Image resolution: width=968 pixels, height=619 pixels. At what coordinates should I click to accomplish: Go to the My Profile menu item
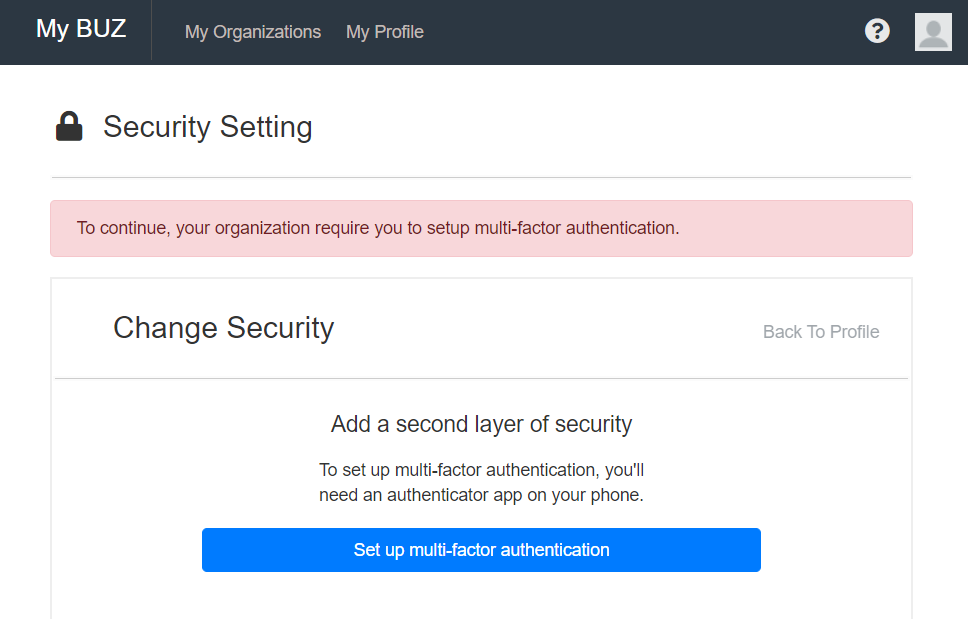[385, 32]
